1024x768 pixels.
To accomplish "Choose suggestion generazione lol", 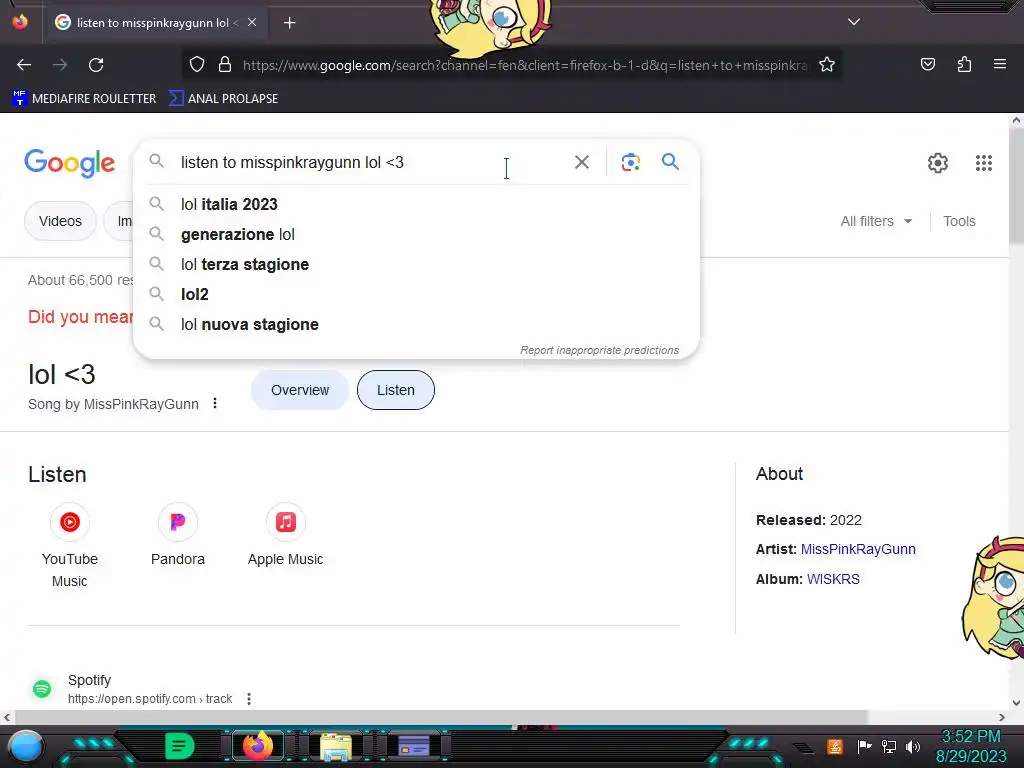I will pos(416,234).
